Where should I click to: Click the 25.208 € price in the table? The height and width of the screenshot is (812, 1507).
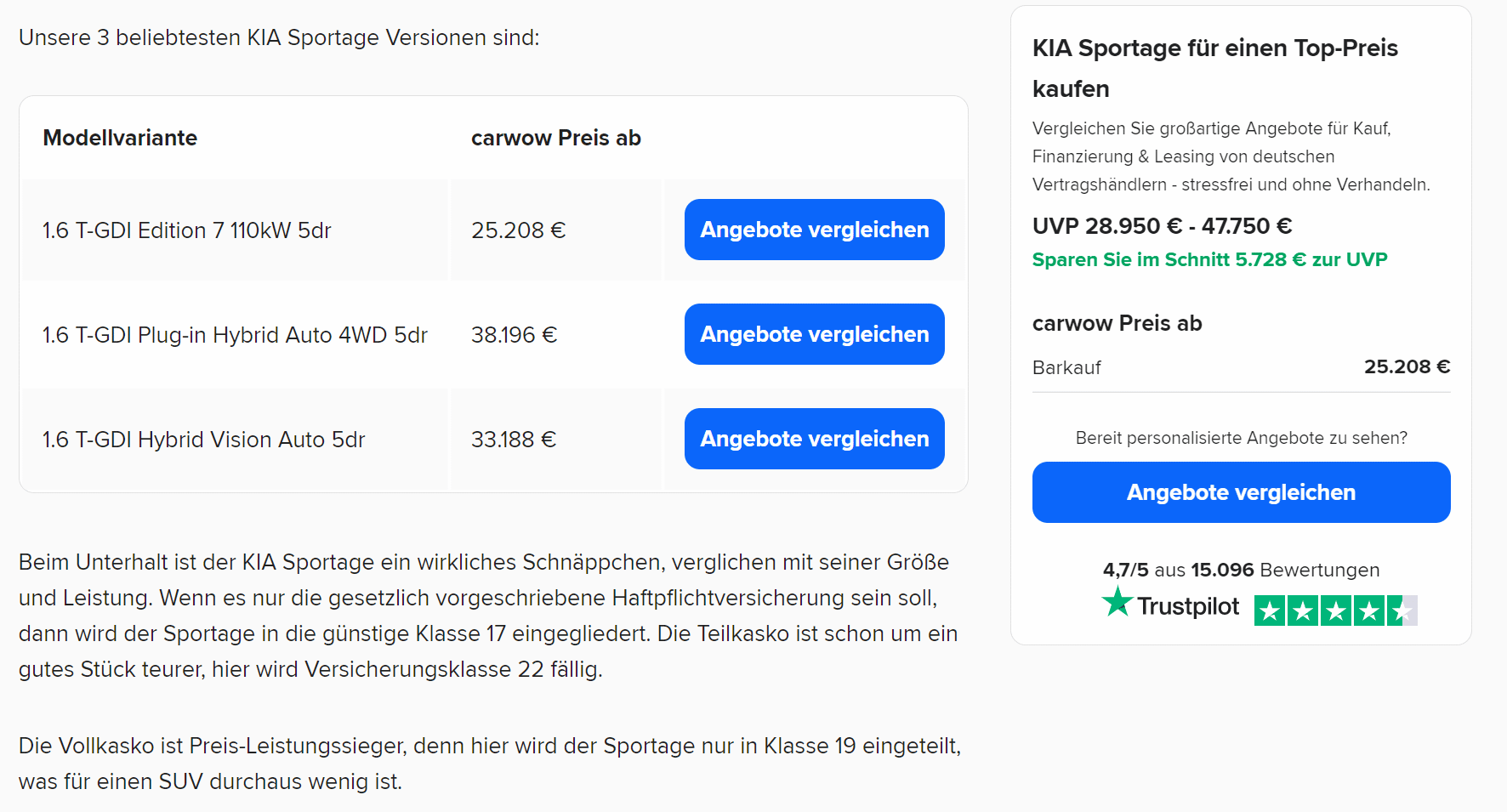[519, 230]
